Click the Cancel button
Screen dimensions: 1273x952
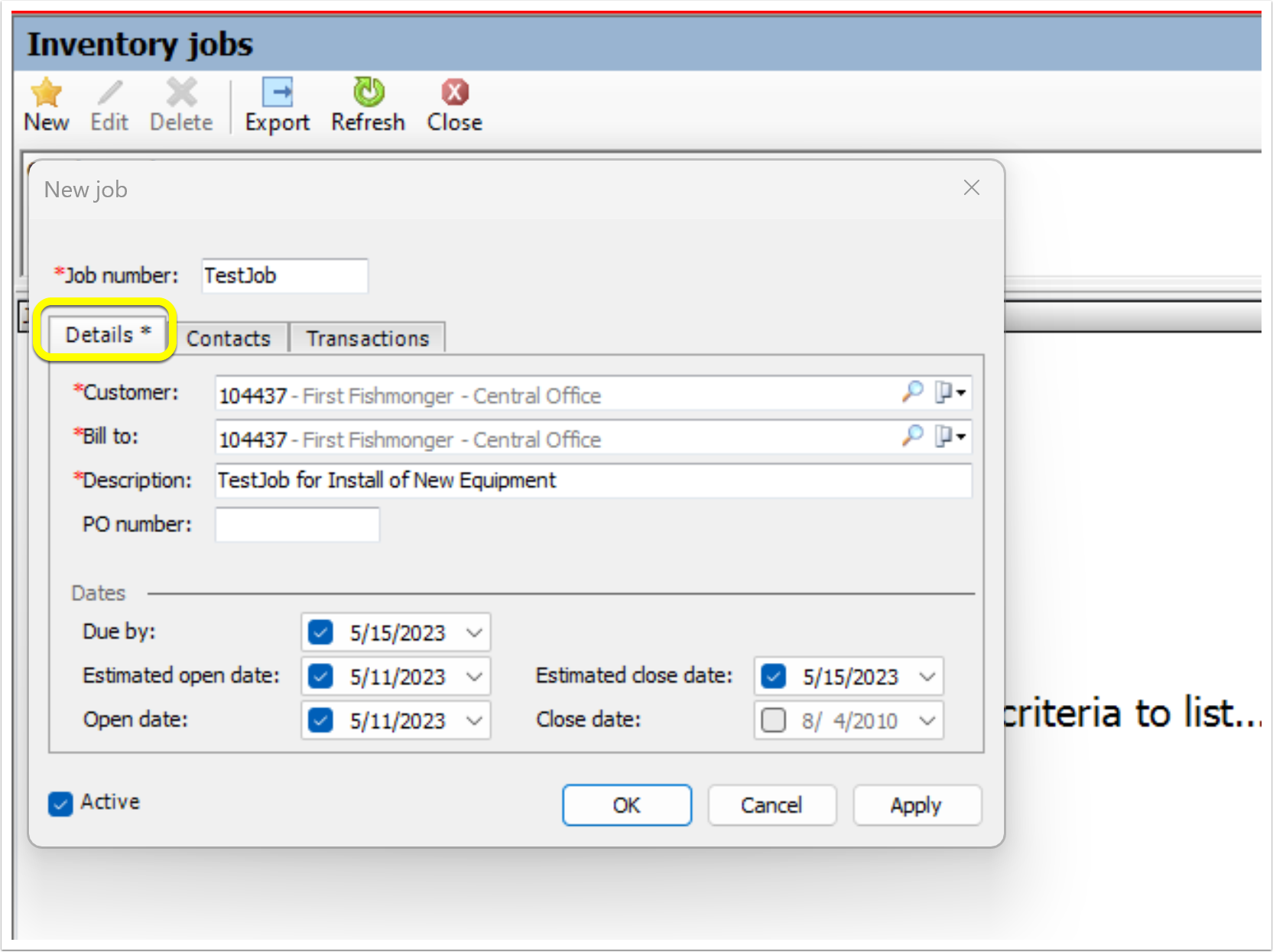[771, 805]
